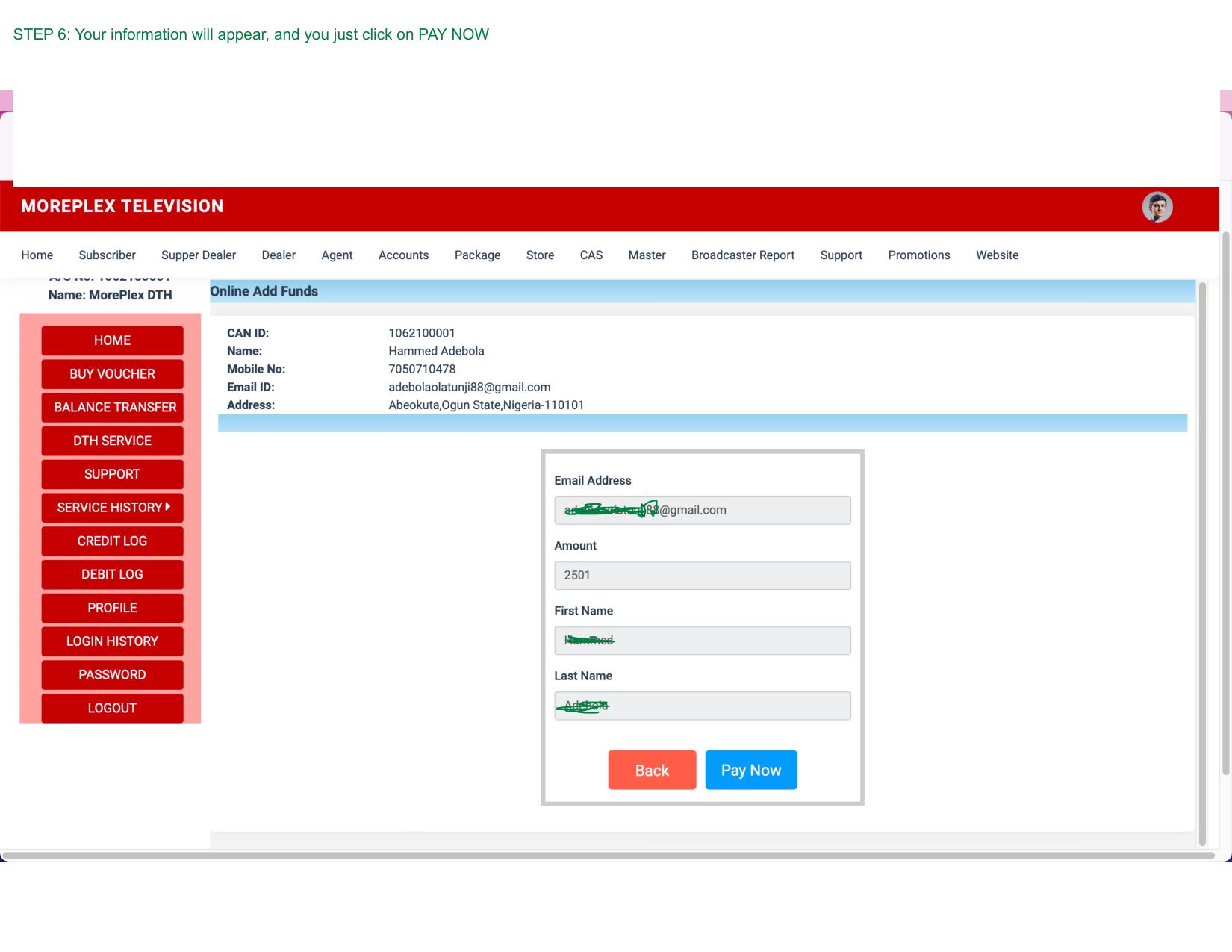The image size is (1232, 952).
Task: Open the user profile avatar
Action: coord(1157,207)
